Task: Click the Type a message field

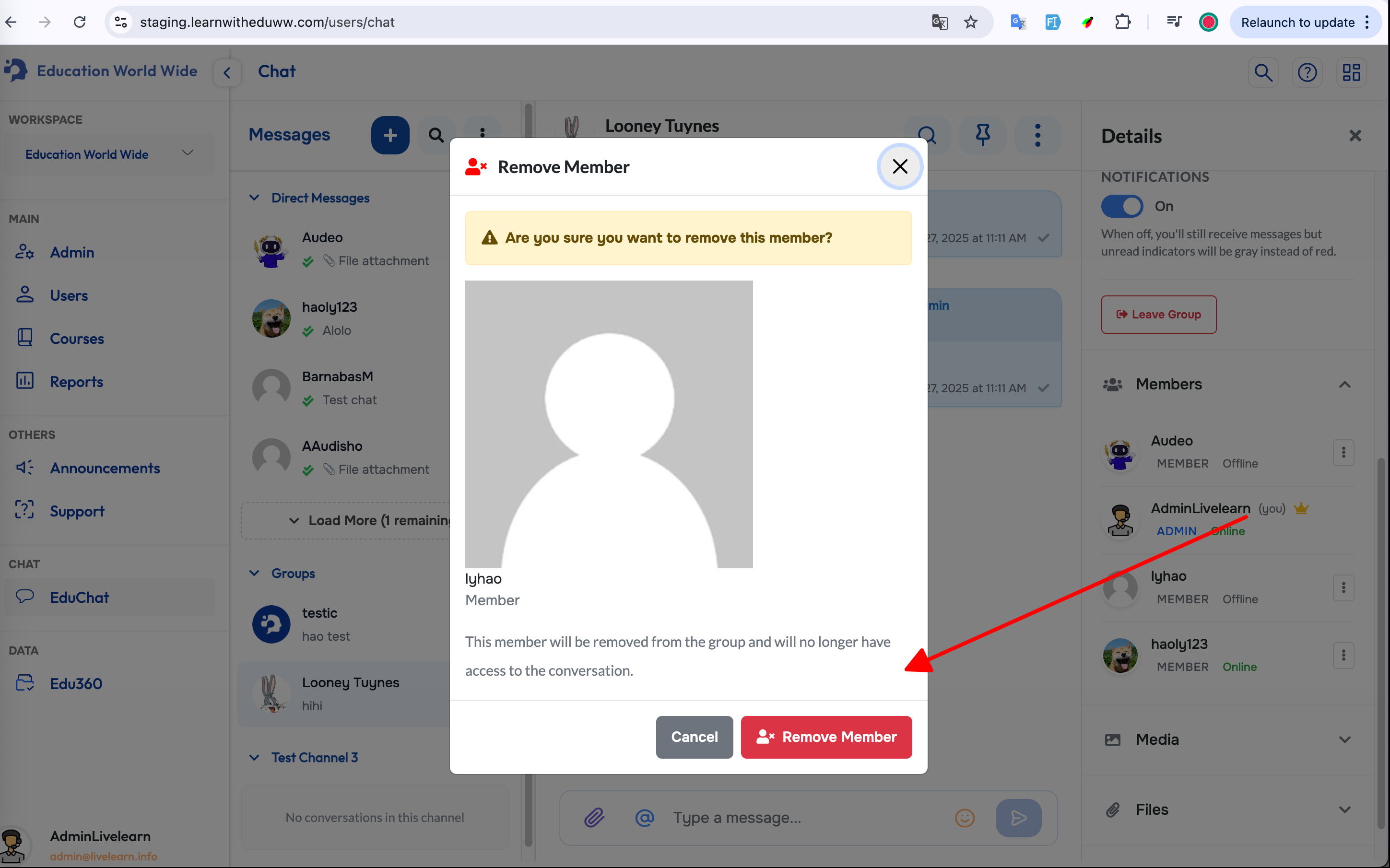Action: coord(804,817)
